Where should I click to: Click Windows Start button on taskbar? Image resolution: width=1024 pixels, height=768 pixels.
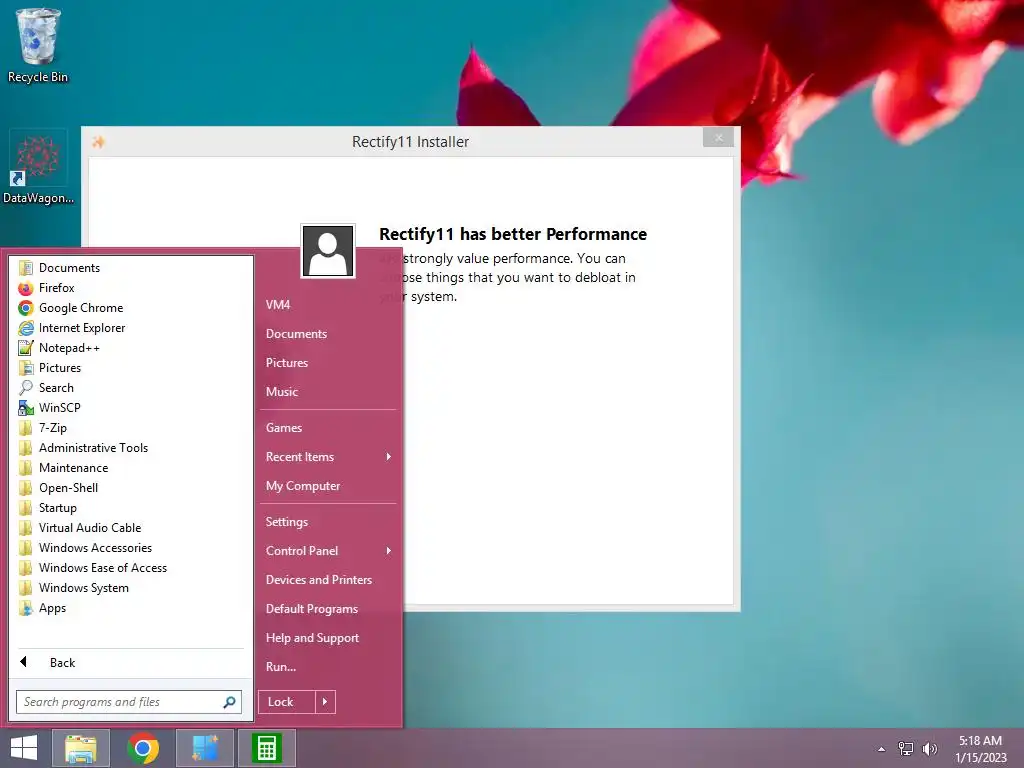pyautogui.click(x=24, y=748)
